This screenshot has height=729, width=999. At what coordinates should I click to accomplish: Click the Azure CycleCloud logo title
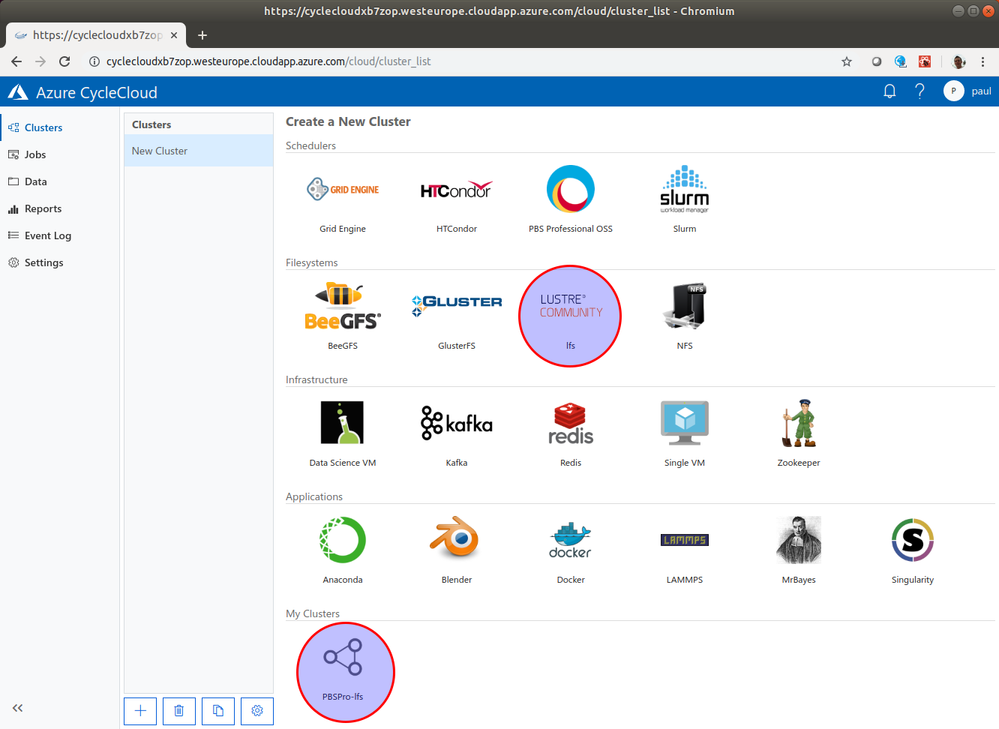point(83,92)
